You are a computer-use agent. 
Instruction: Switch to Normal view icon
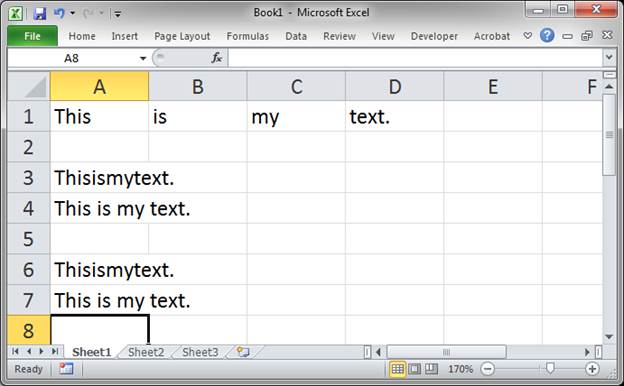coord(397,369)
